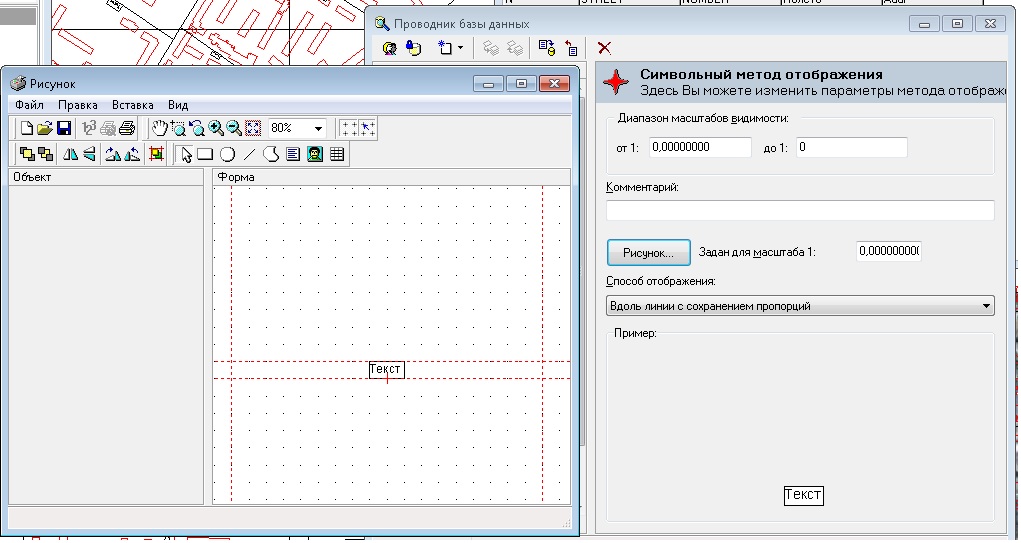The width and height of the screenshot is (1021, 543).
Task: Click the padlock database icon in Проводник toolbar
Action: (413, 48)
